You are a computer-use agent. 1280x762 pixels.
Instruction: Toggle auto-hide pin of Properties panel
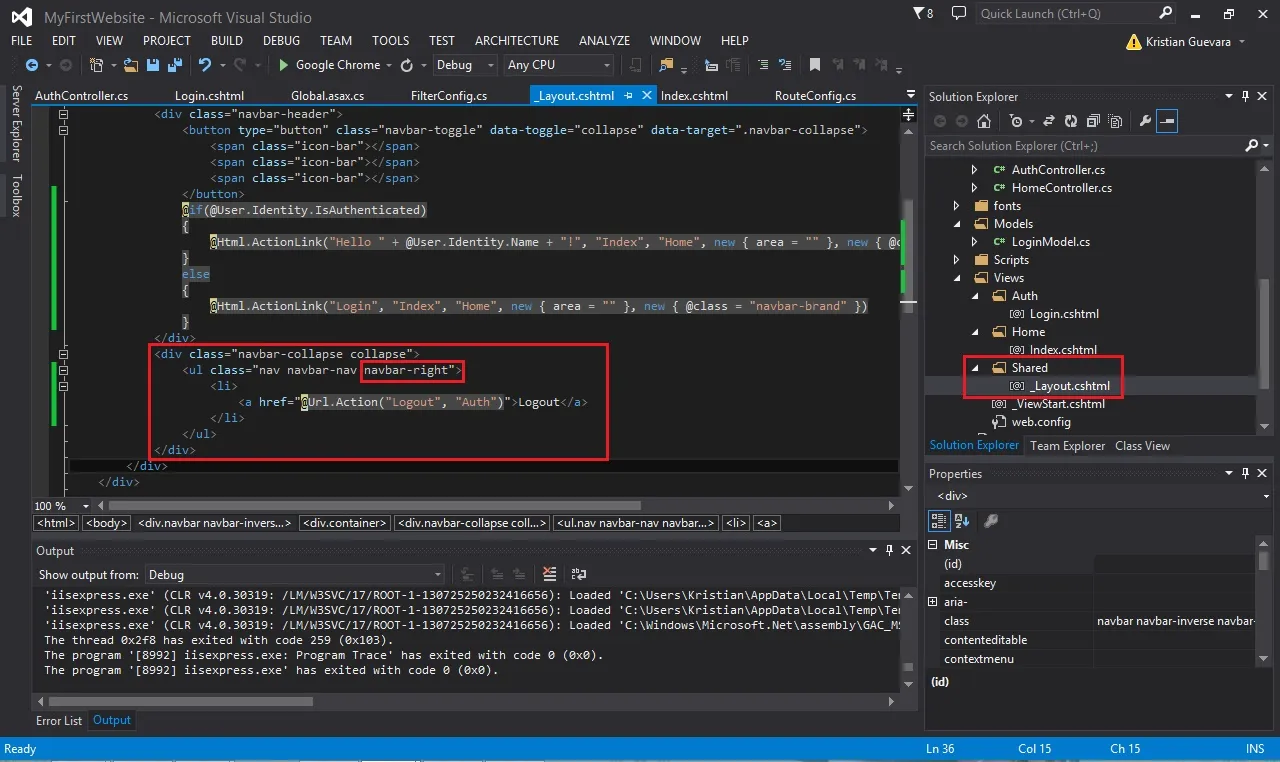pyautogui.click(x=1246, y=473)
